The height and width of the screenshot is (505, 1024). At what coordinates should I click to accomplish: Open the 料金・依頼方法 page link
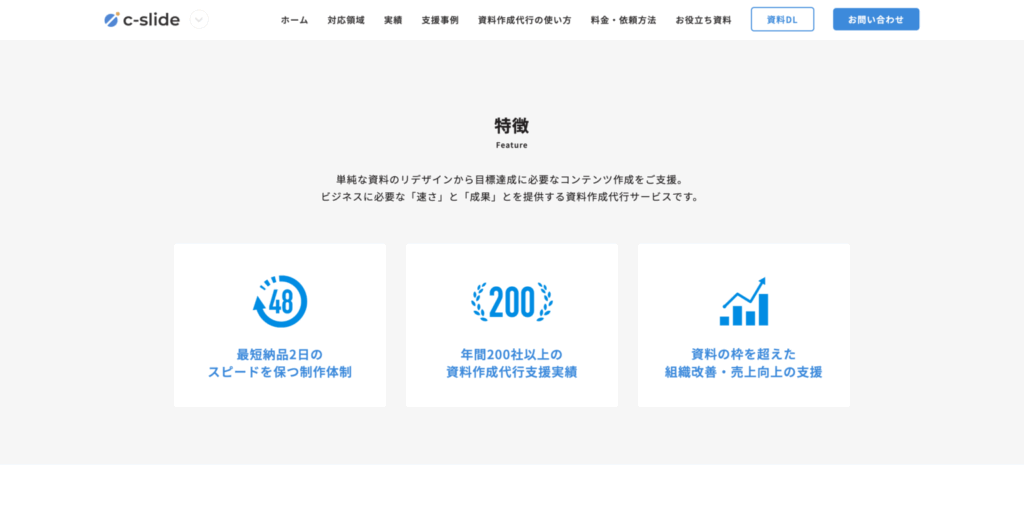click(623, 20)
